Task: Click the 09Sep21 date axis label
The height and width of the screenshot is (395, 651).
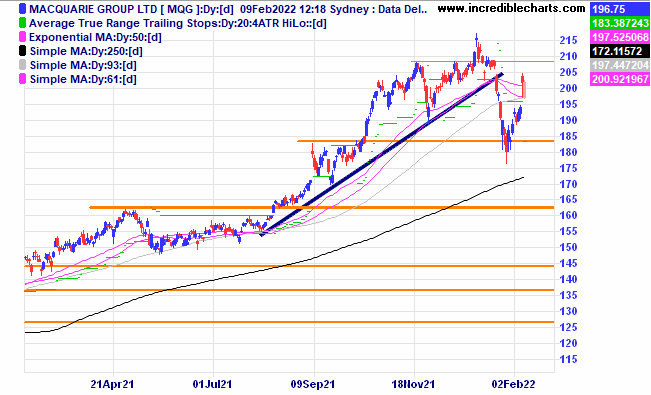Action: pyautogui.click(x=313, y=384)
